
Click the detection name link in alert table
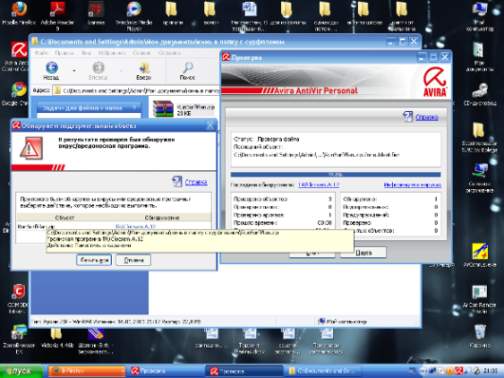tap(135, 226)
